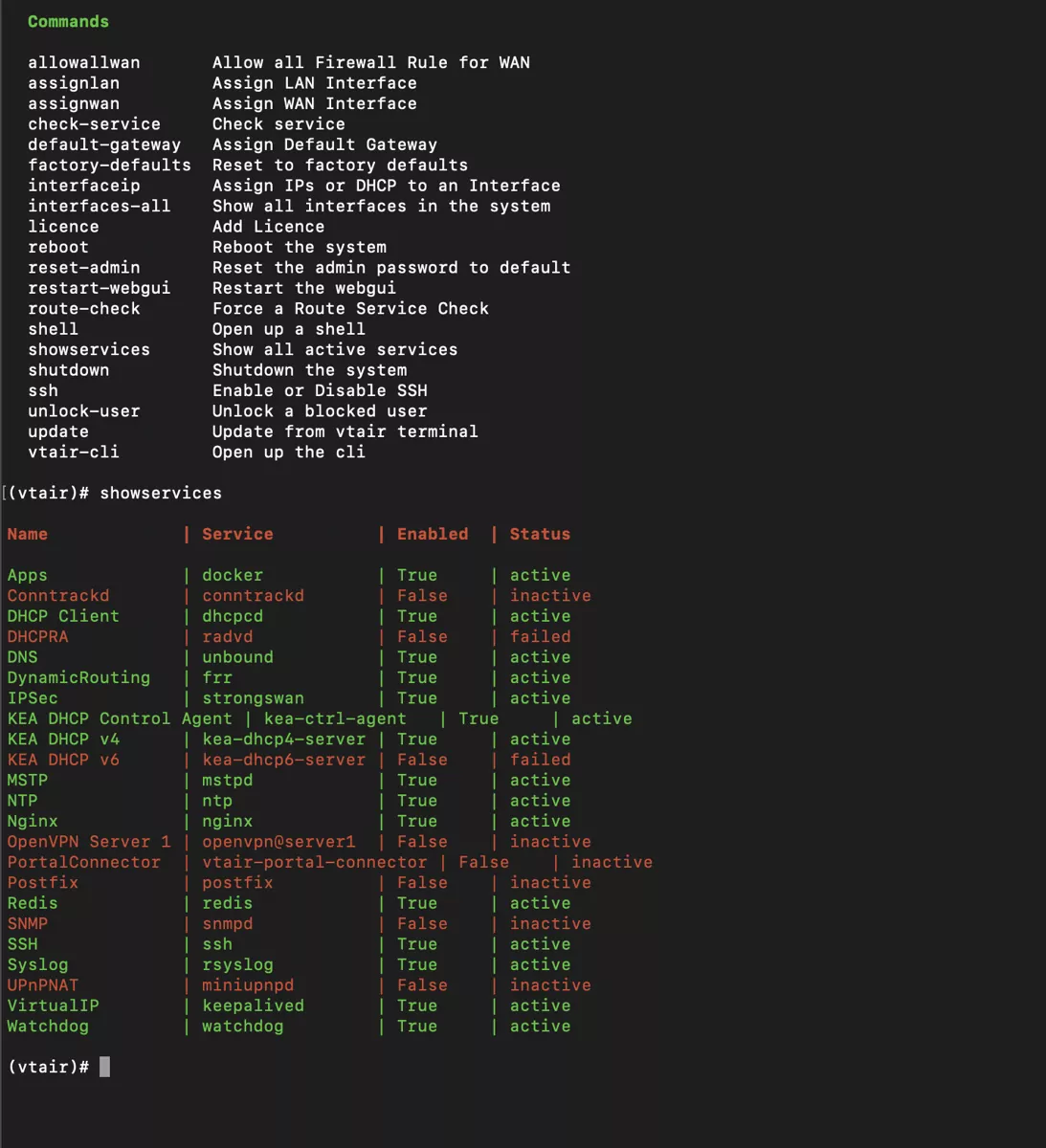Select the strongswan IPSec row
Image resolution: width=1046 pixels, height=1148 pixels.
coord(253,697)
